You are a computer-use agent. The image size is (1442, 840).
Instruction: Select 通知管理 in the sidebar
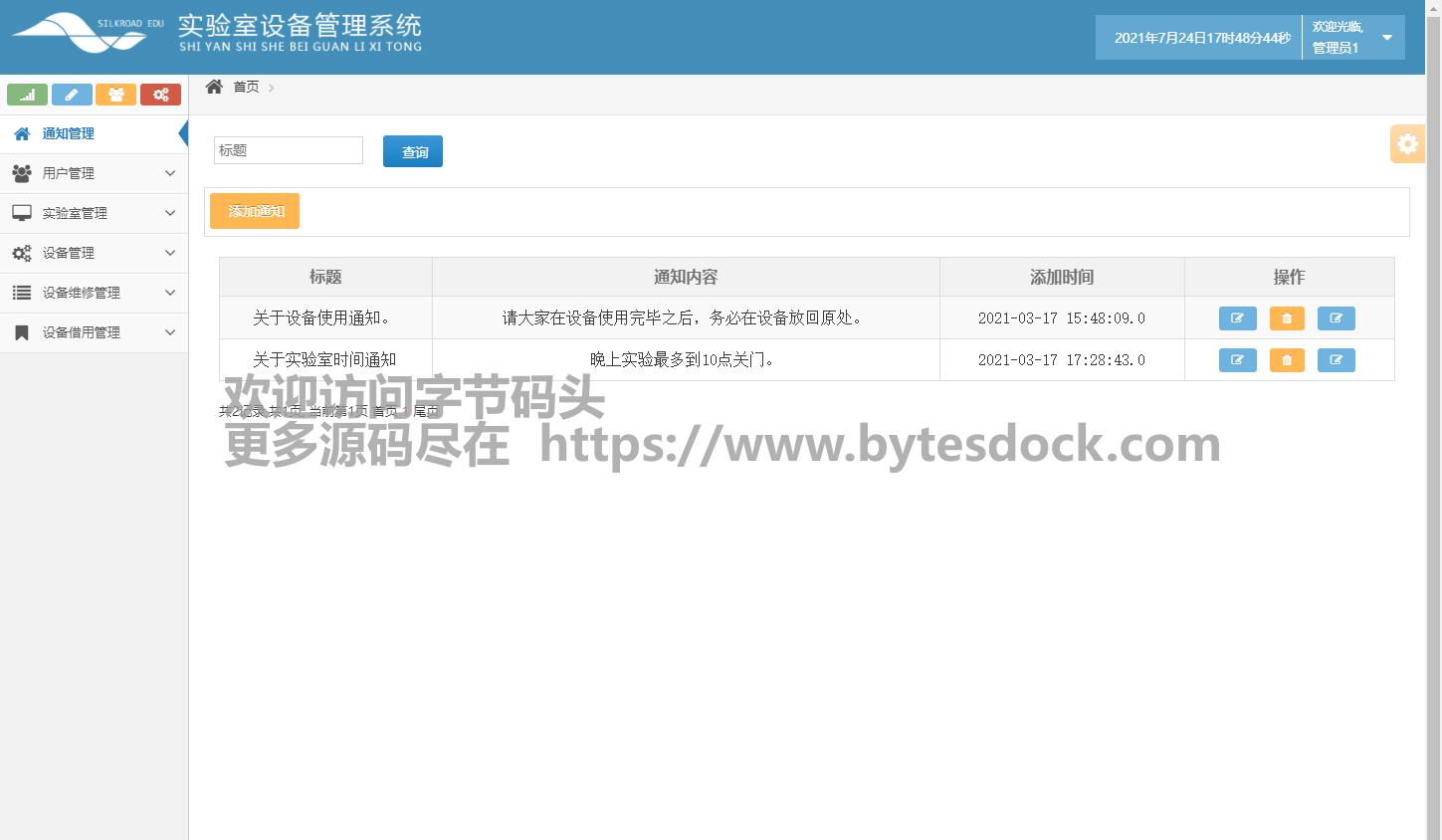(68, 133)
